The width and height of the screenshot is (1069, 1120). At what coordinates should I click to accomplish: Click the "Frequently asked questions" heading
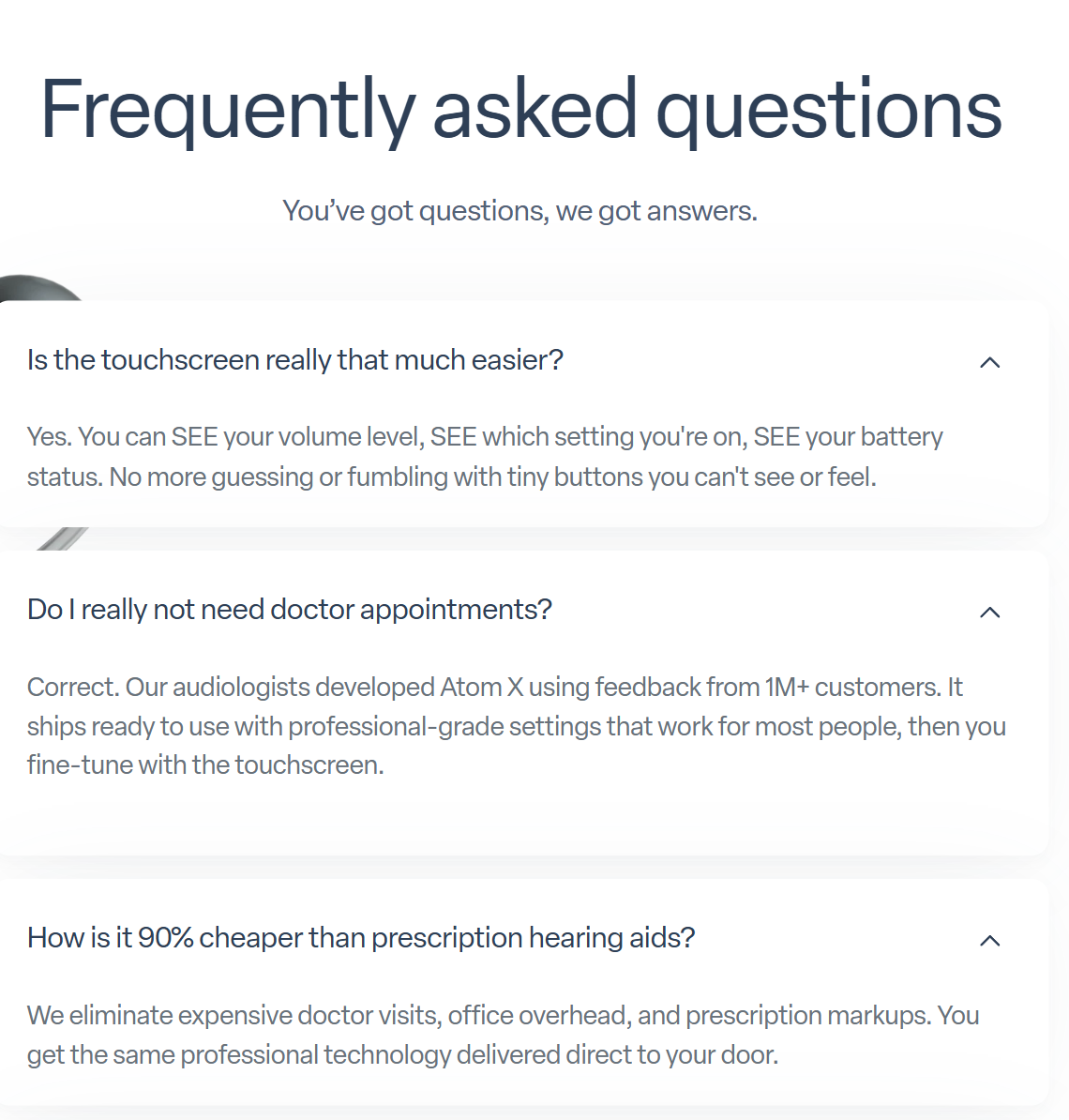(521, 110)
